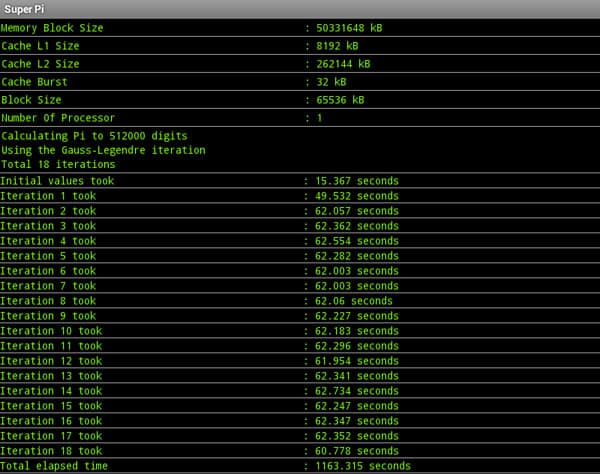Click the 62.554 seconds value
This screenshot has width=600, height=474.
[x=357, y=241]
